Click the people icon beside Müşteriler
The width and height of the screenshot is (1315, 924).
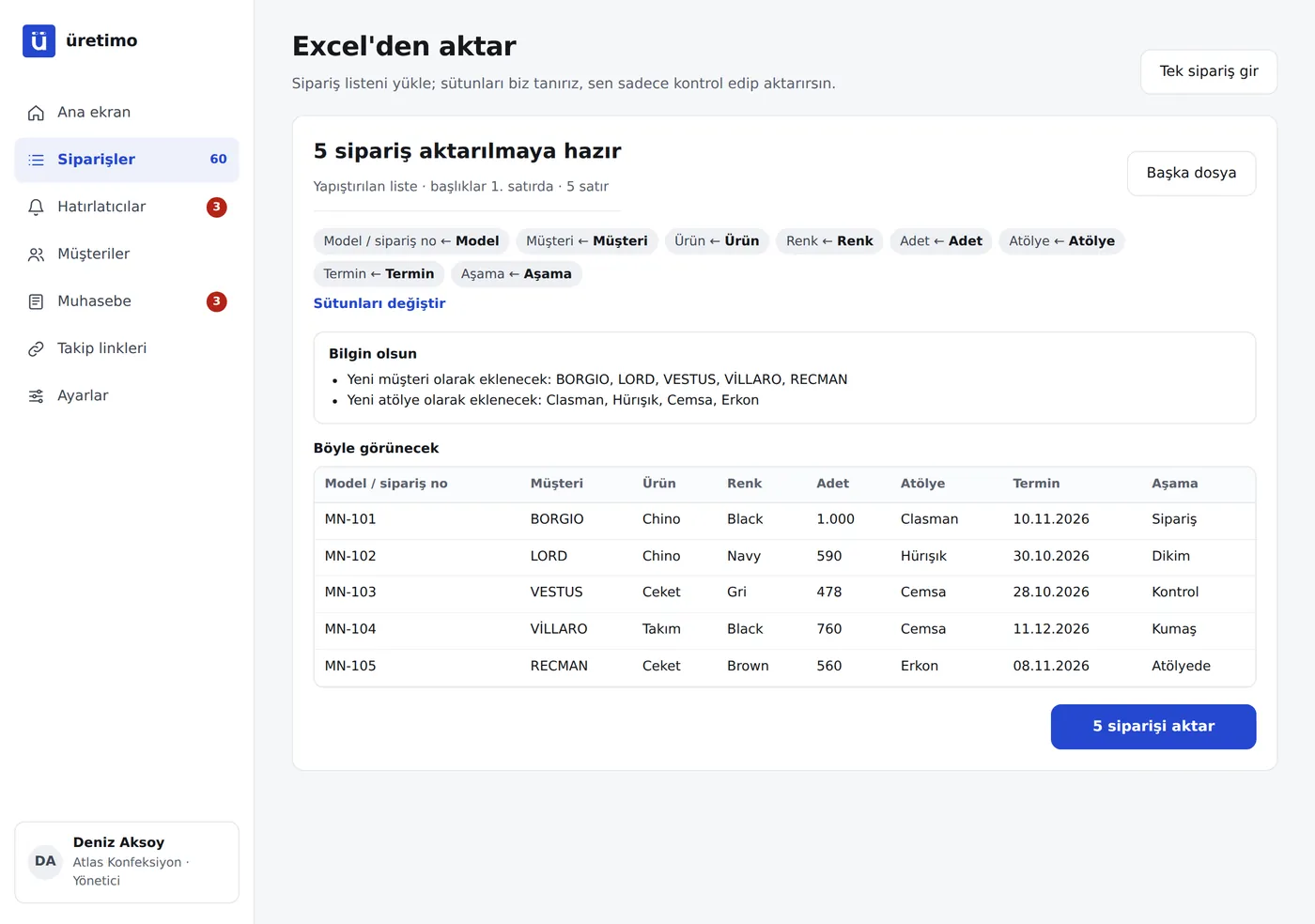[x=36, y=254]
